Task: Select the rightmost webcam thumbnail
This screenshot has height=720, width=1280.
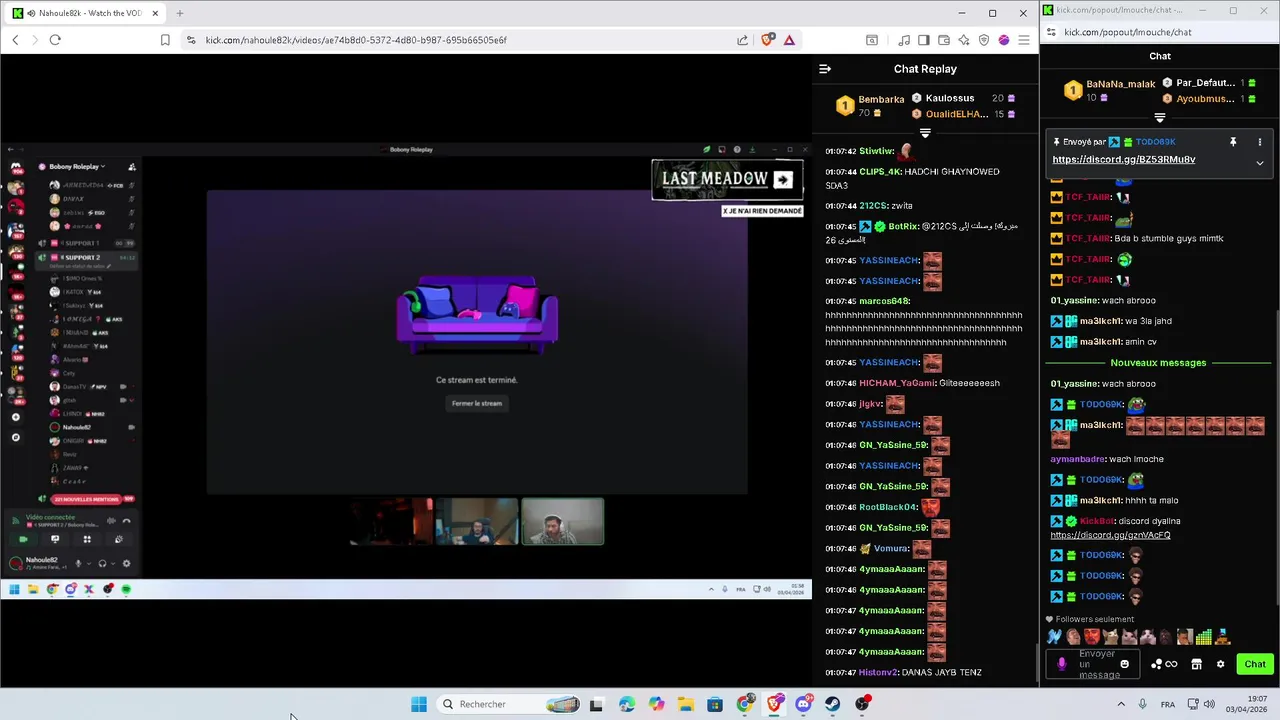Action: 563,521
